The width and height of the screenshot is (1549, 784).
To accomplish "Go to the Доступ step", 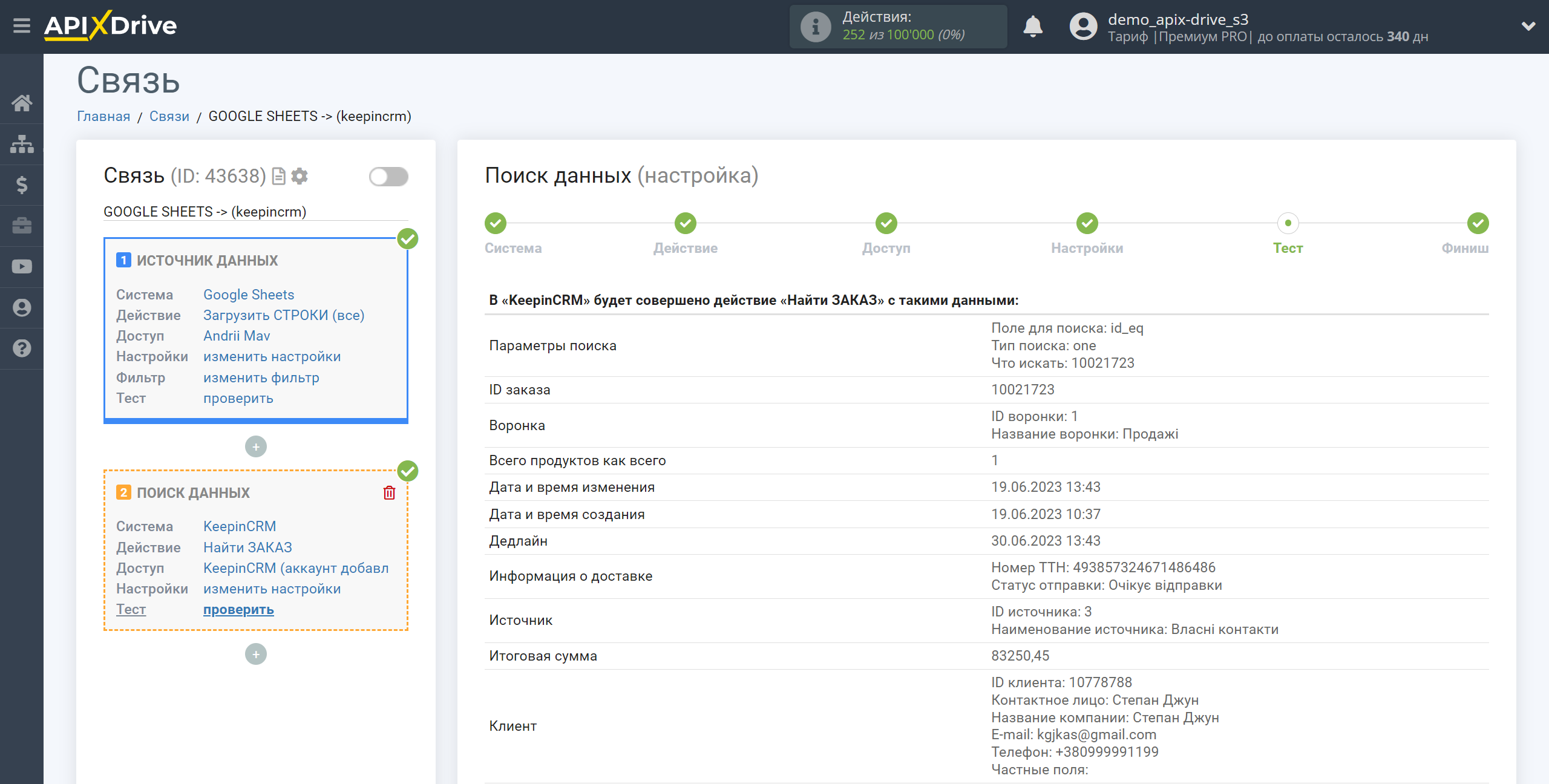I will coord(886,223).
